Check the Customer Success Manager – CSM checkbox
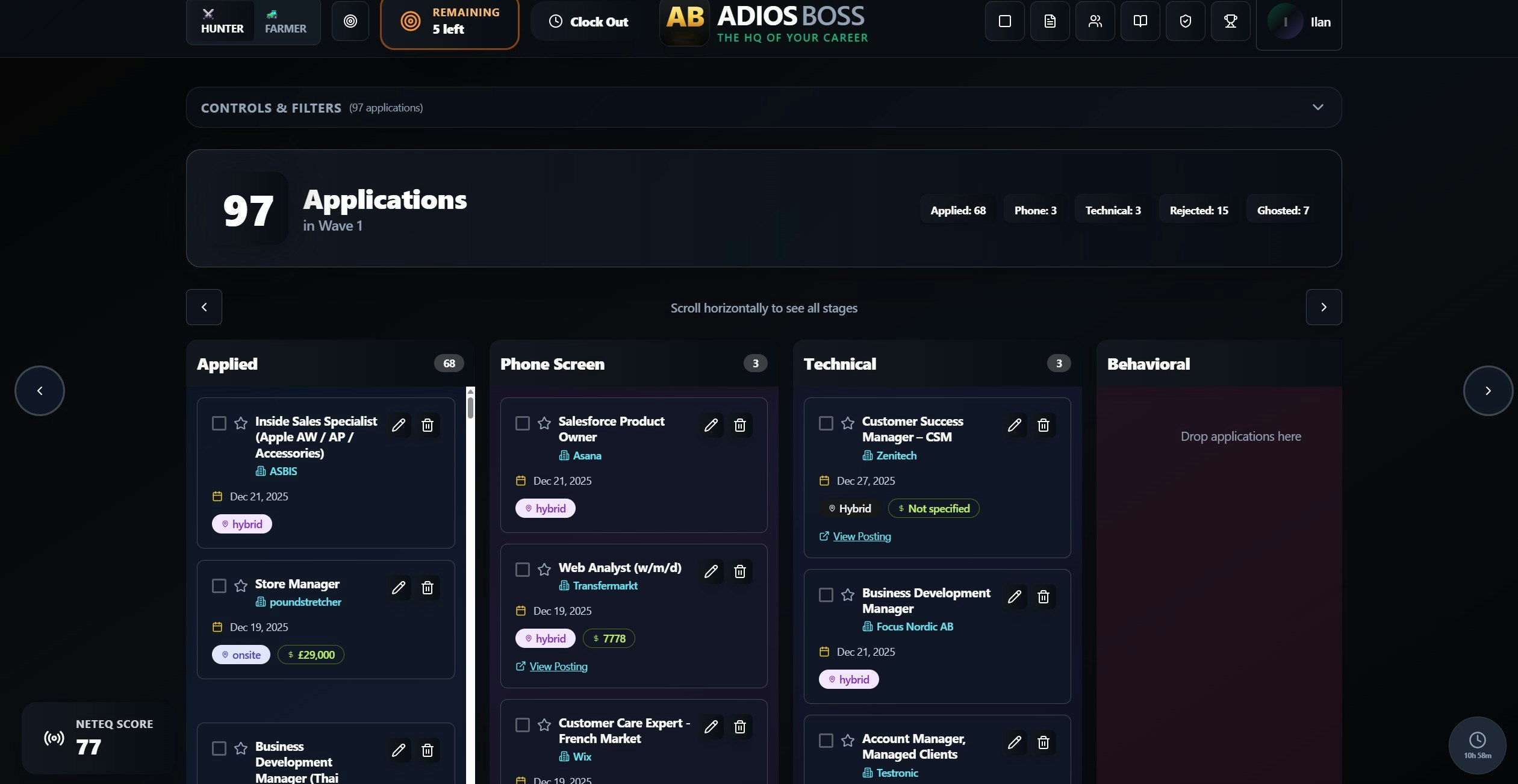The image size is (1518, 784). pos(826,424)
